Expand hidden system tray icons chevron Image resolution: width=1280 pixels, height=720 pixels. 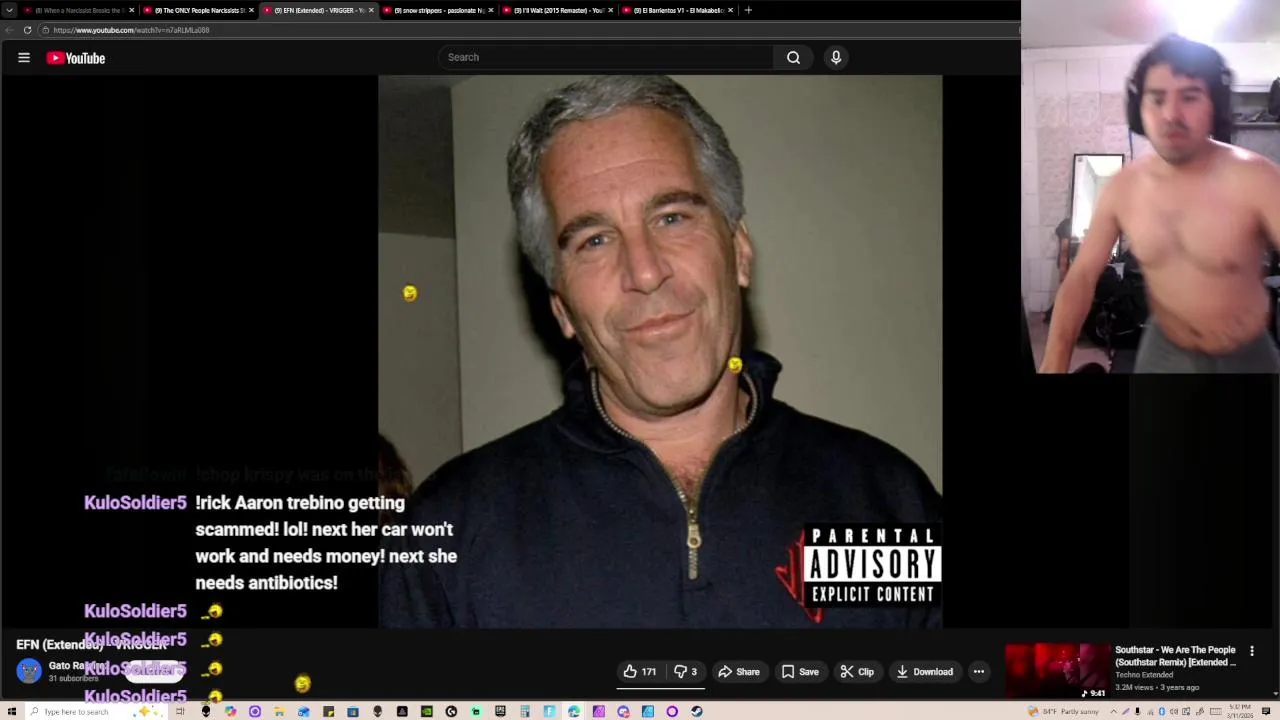coord(1113,711)
